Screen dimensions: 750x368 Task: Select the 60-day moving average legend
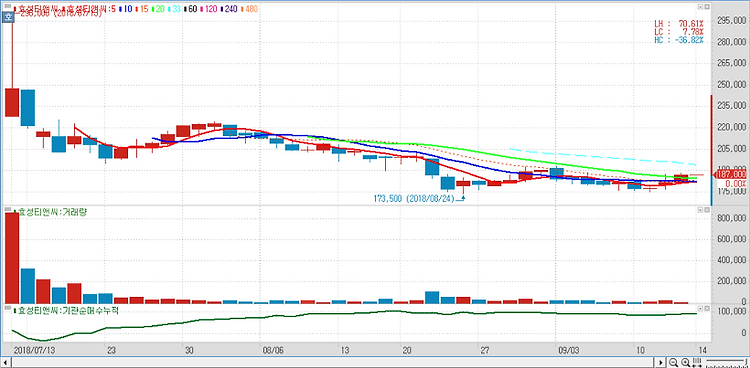click(x=190, y=9)
